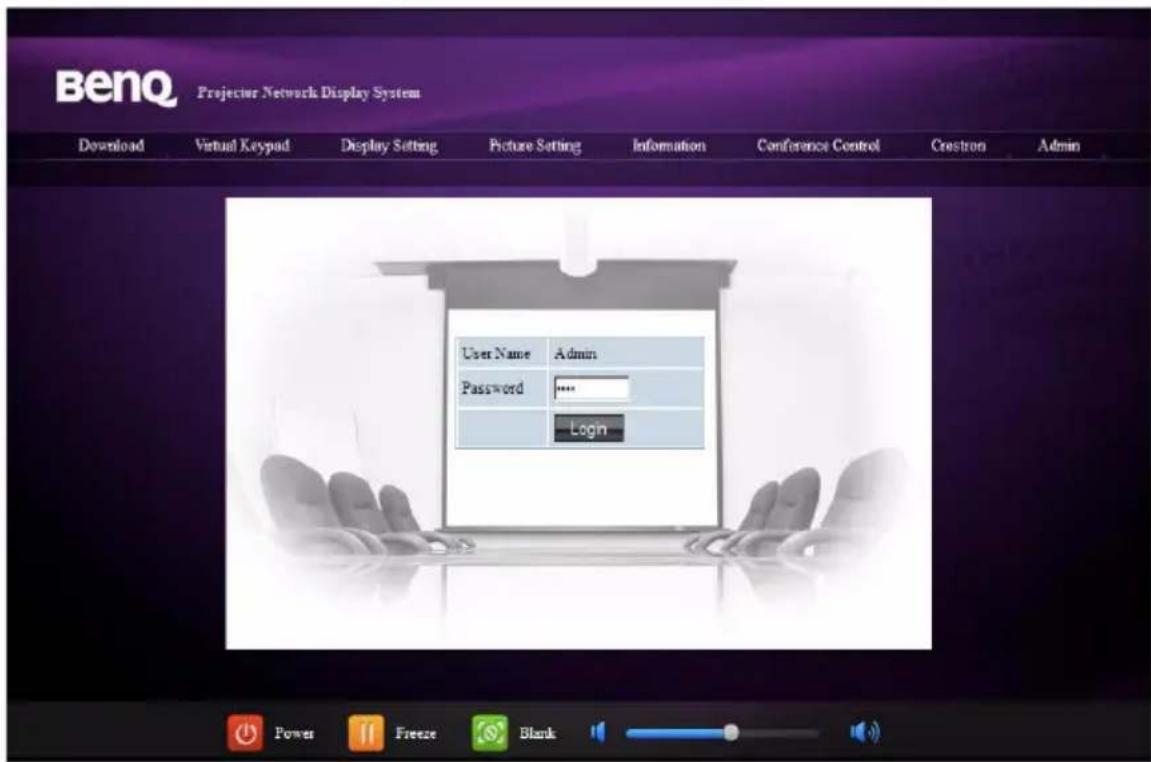Screen dimensions: 1151x762
Task: Click the Blank label in bottom bar
Action: point(537,733)
